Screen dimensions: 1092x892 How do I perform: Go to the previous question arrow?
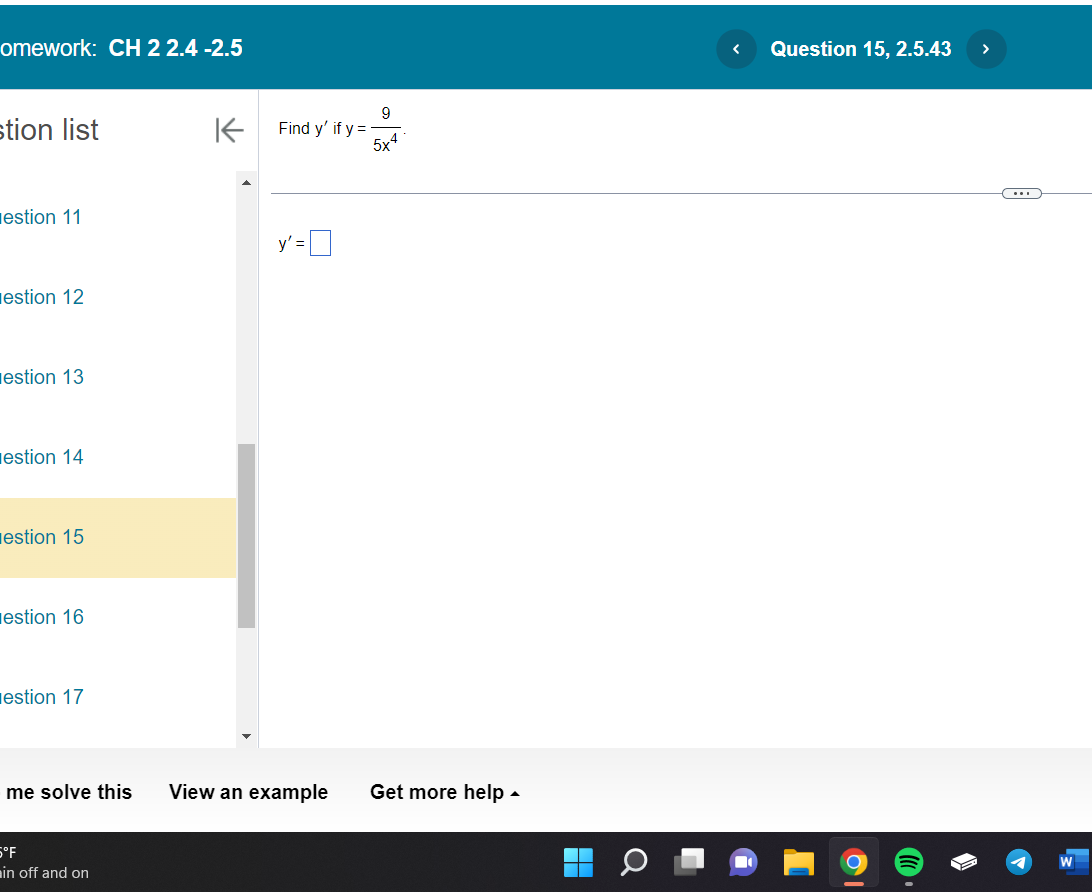[736, 49]
